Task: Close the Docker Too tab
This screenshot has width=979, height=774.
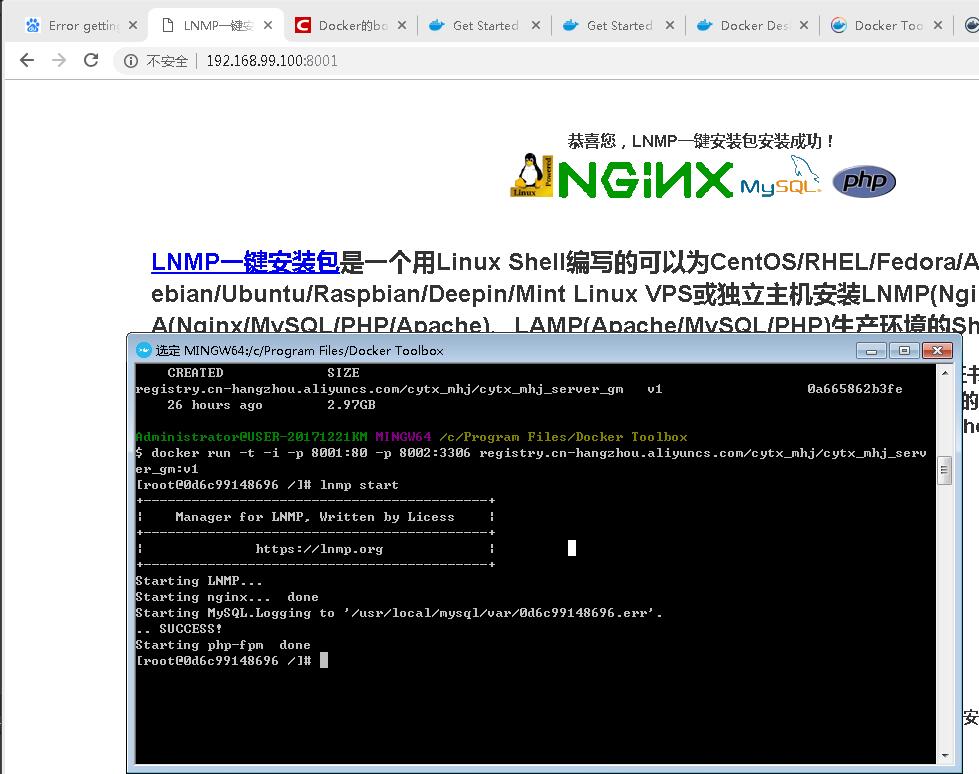Action: (x=938, y=26)
